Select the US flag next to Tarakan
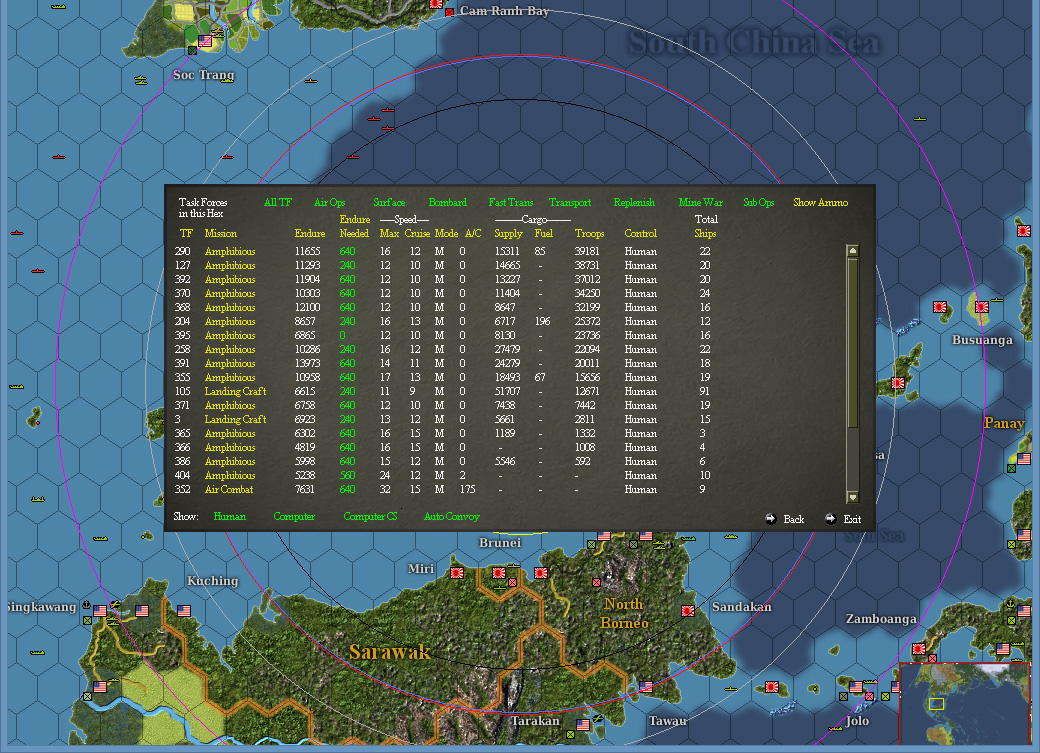Viewport: 1040px width, 753px height. 583,724
